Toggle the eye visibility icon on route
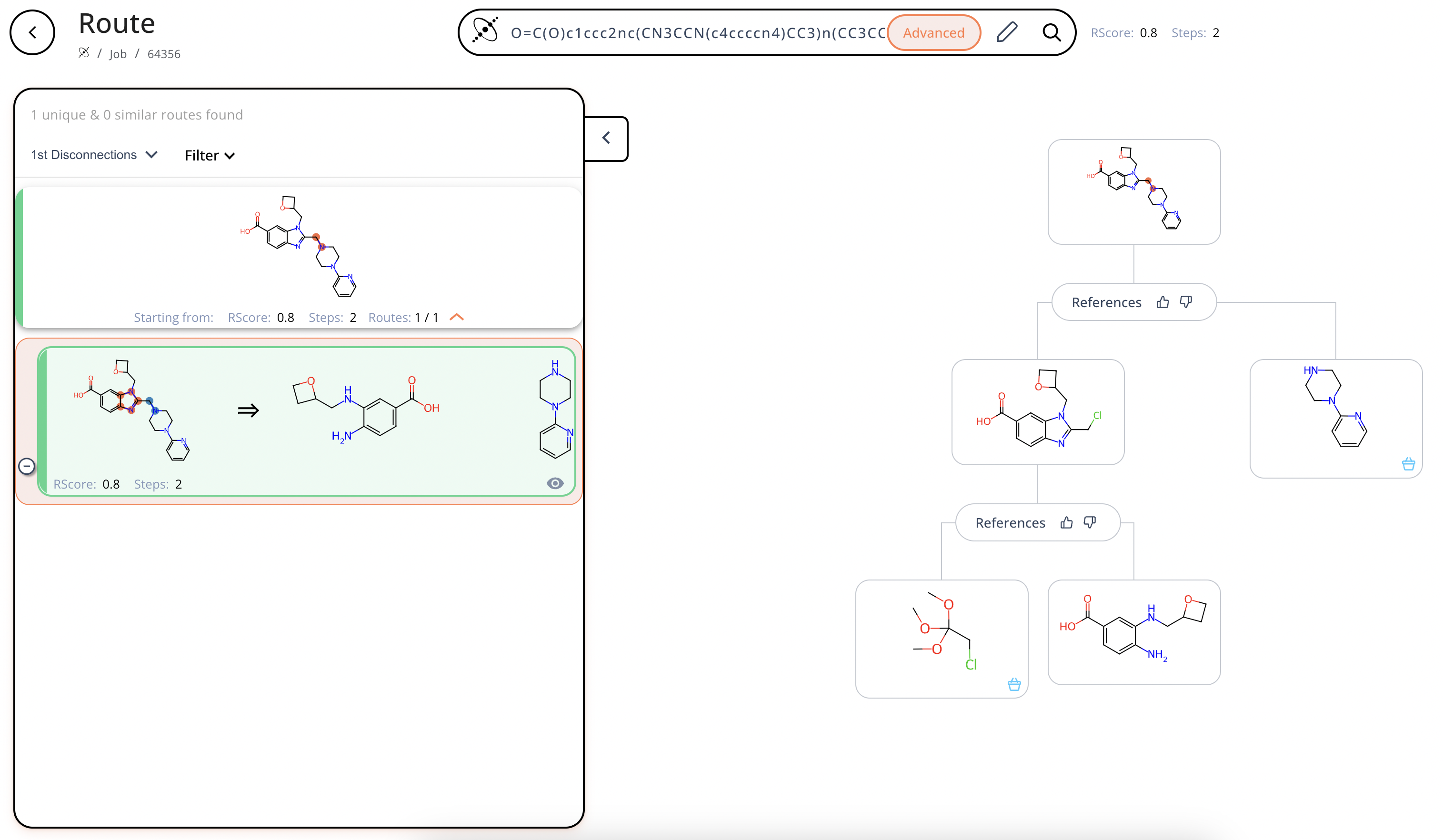 click(555, 484)
